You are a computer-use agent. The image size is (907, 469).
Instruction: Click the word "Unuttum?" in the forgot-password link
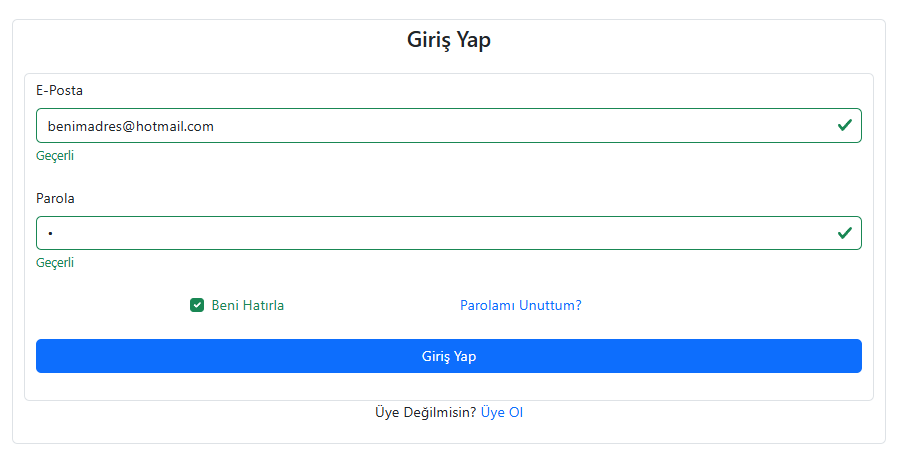[550, 305]
